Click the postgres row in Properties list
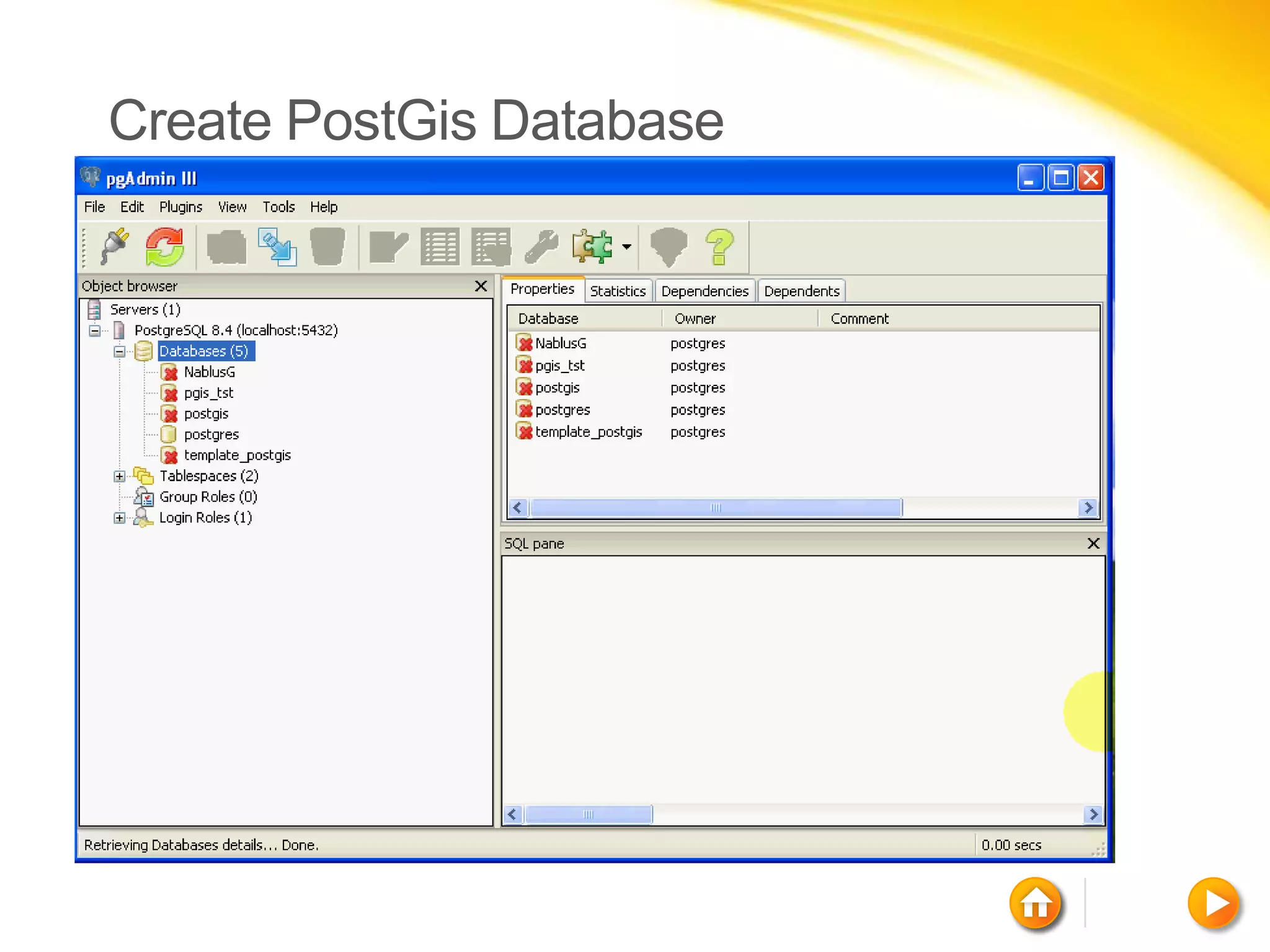The height and width of the screenshot is (952, 1270). point(803,410)
